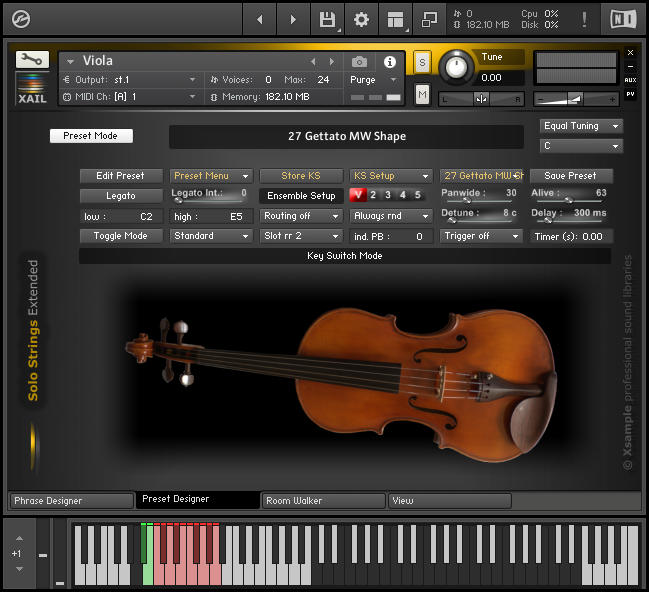Toggle Legato button

pyautogui.click(x=121, y=196)
